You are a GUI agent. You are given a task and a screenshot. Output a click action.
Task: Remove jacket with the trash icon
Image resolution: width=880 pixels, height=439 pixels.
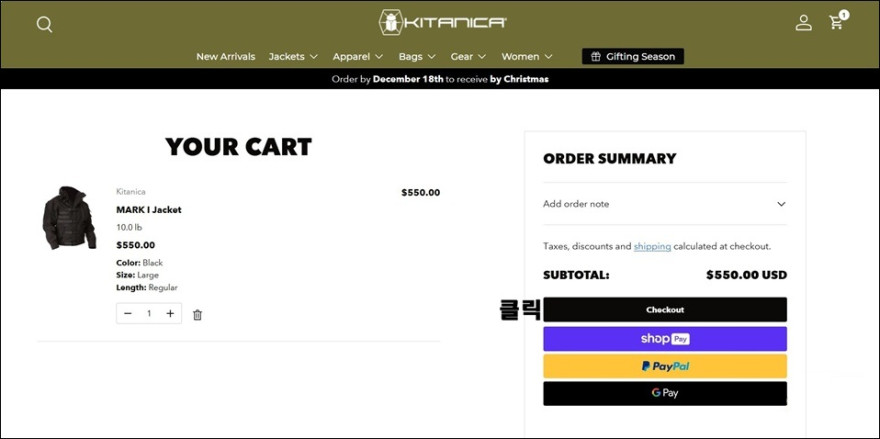click(198, 315)
